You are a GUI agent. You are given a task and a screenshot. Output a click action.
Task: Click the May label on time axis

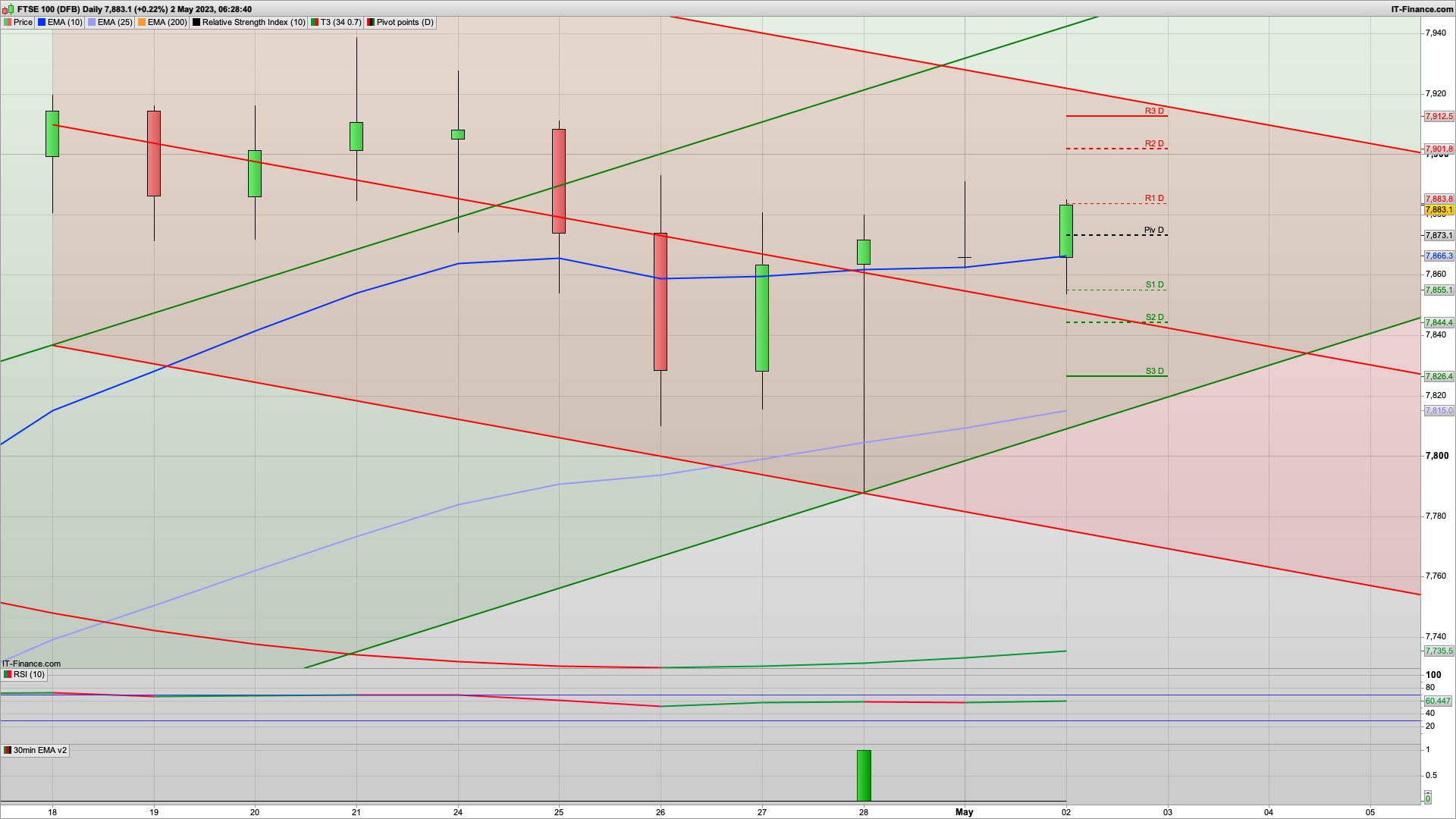point(964,812)
